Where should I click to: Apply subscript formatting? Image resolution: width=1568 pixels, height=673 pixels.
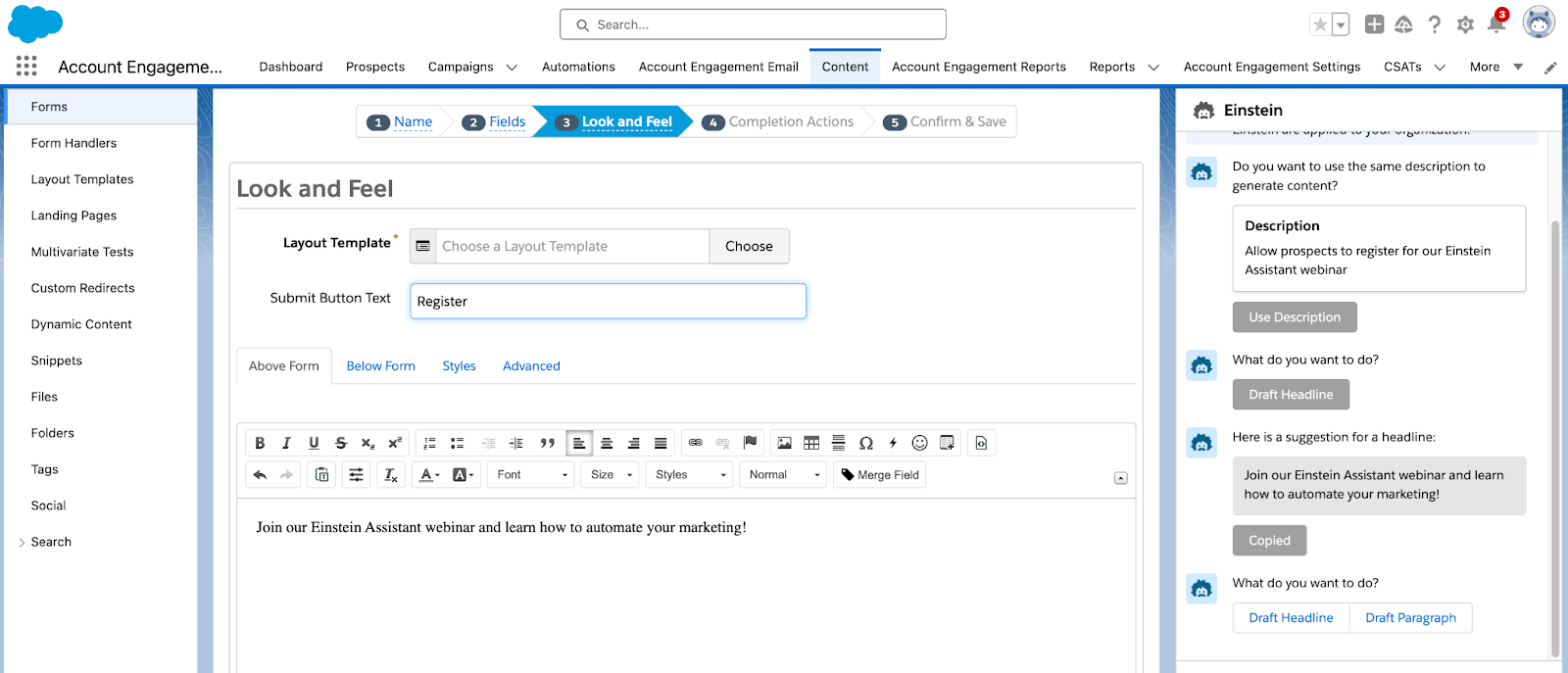367,443
